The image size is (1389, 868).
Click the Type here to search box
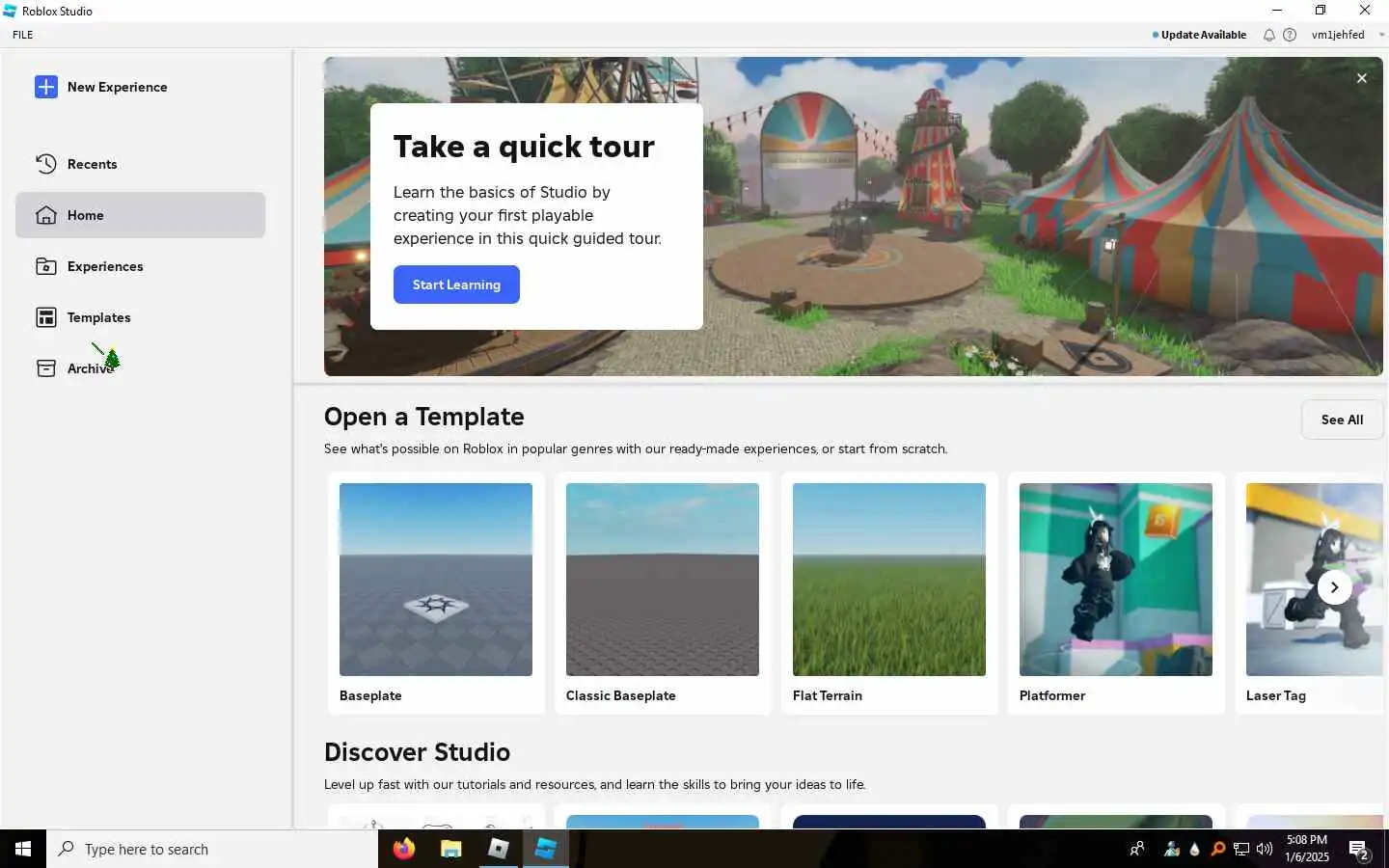pyautogui.click(x=212, y=849)
